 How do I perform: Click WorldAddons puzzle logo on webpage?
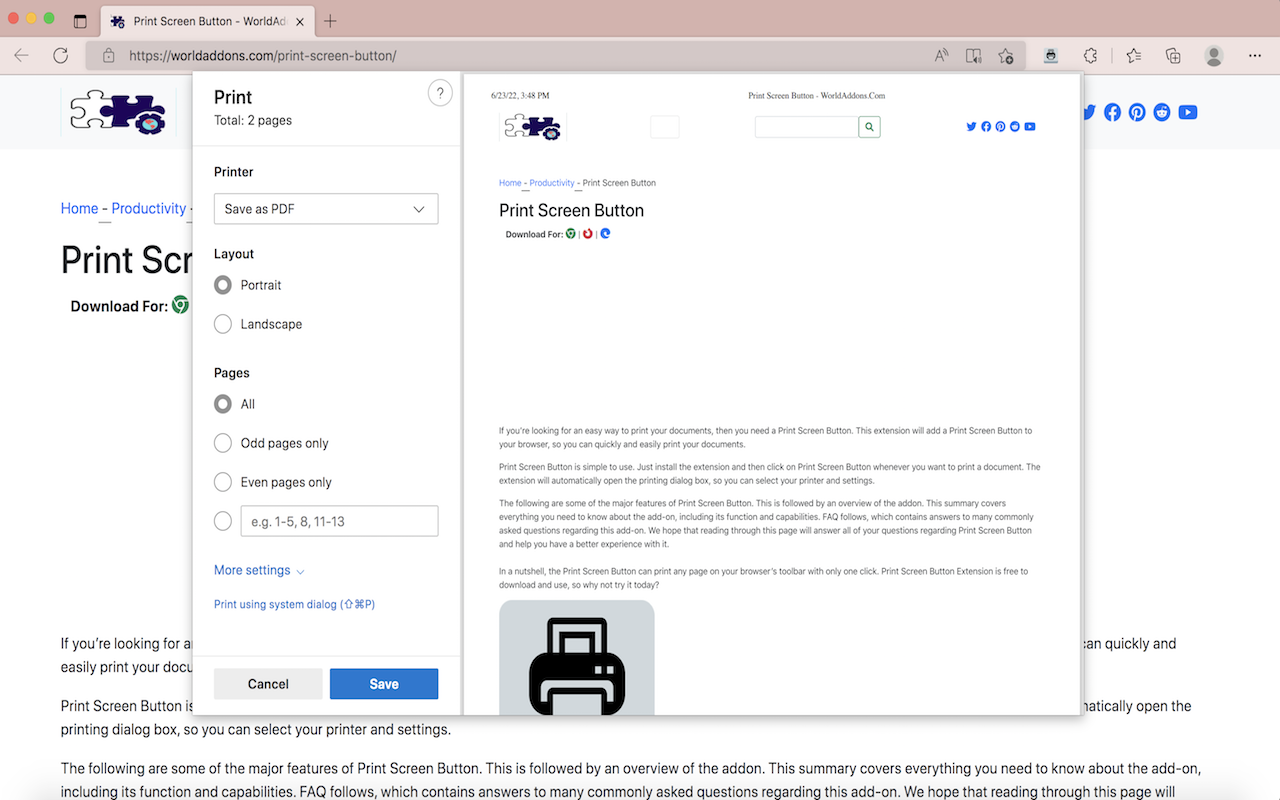[118, 112]
